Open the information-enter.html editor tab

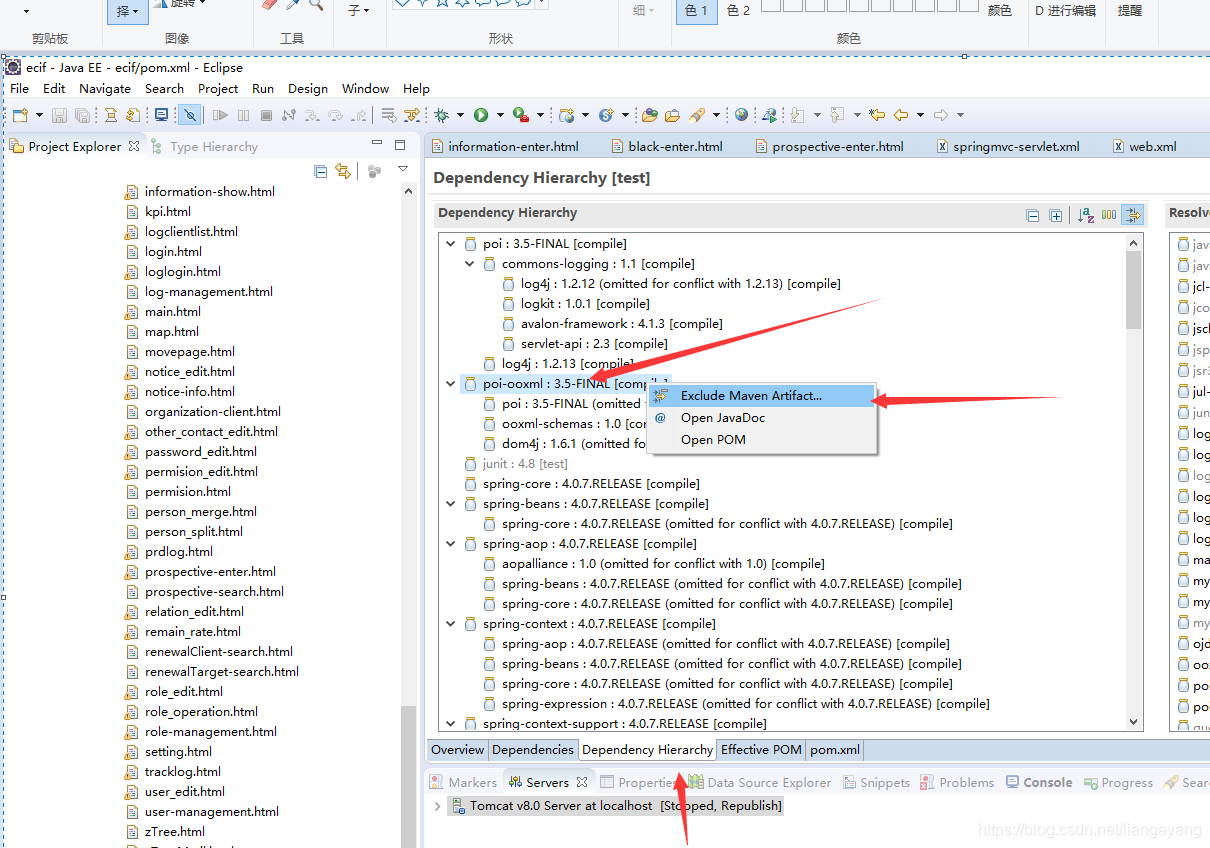click(x=505, y=146)
